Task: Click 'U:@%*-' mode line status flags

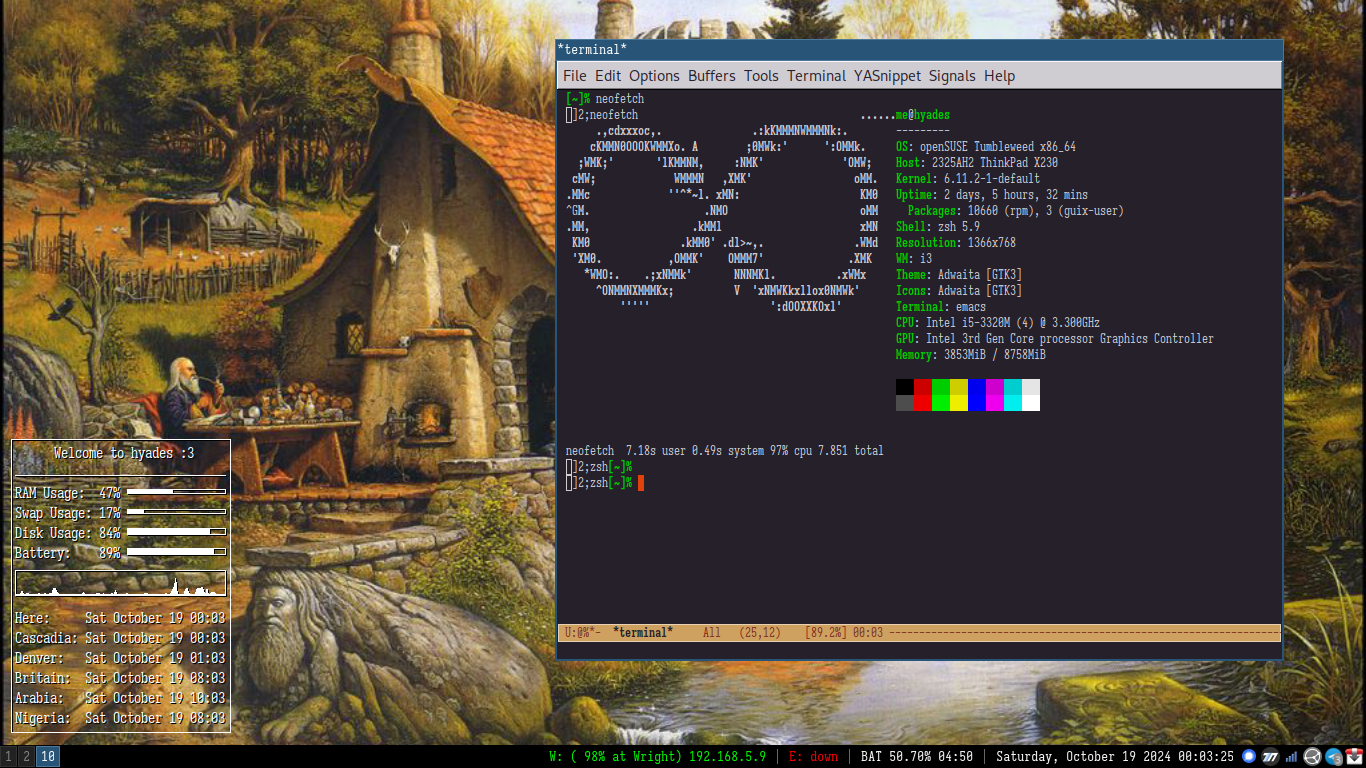Action: tap(583, 633)
